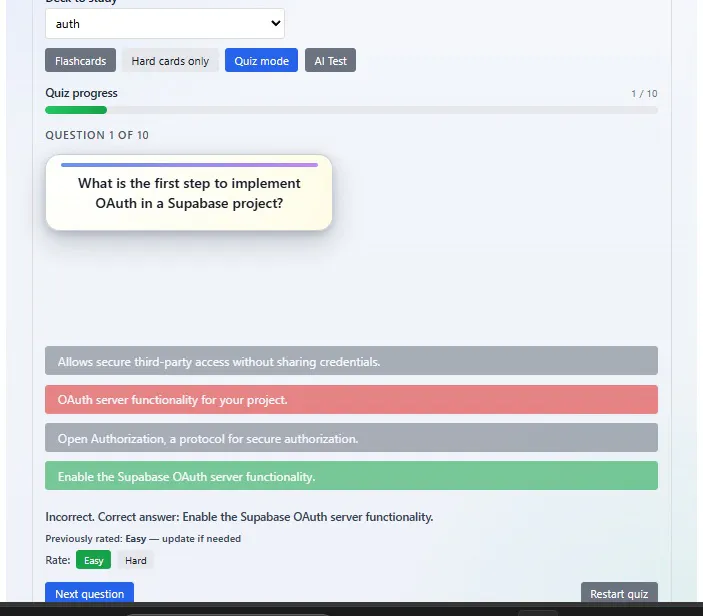Select Hard cards only mode
Viewport: 703px width, 616px height.
(x=170, y=61)
